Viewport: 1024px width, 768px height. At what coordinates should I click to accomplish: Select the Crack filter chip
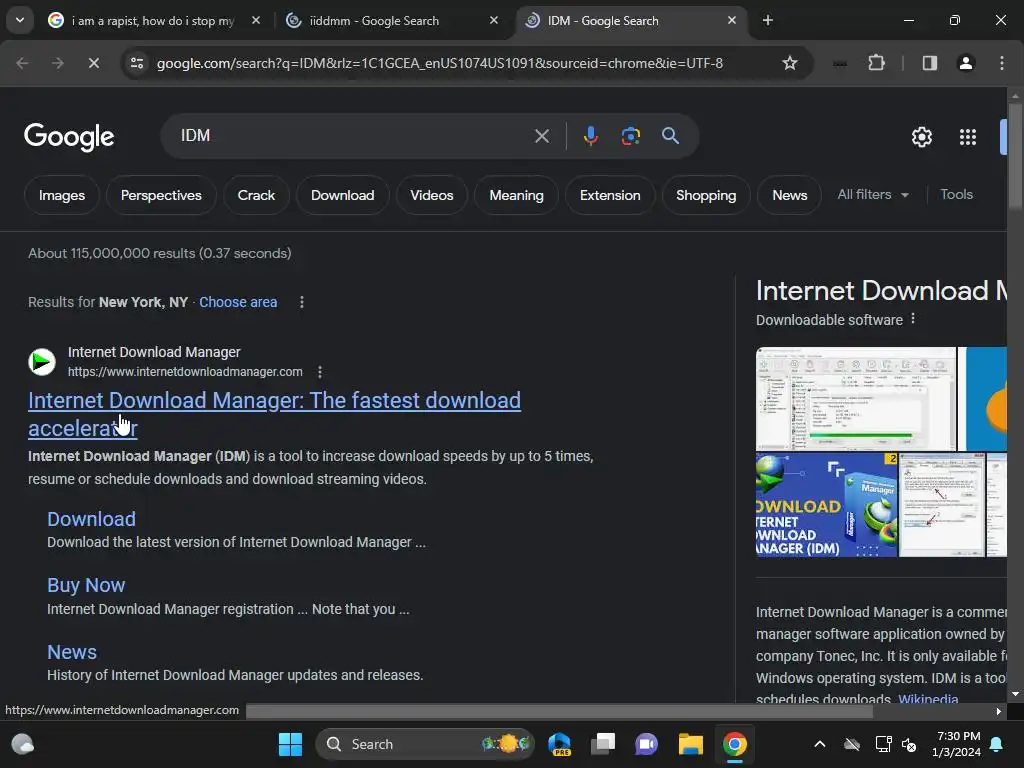256,195
